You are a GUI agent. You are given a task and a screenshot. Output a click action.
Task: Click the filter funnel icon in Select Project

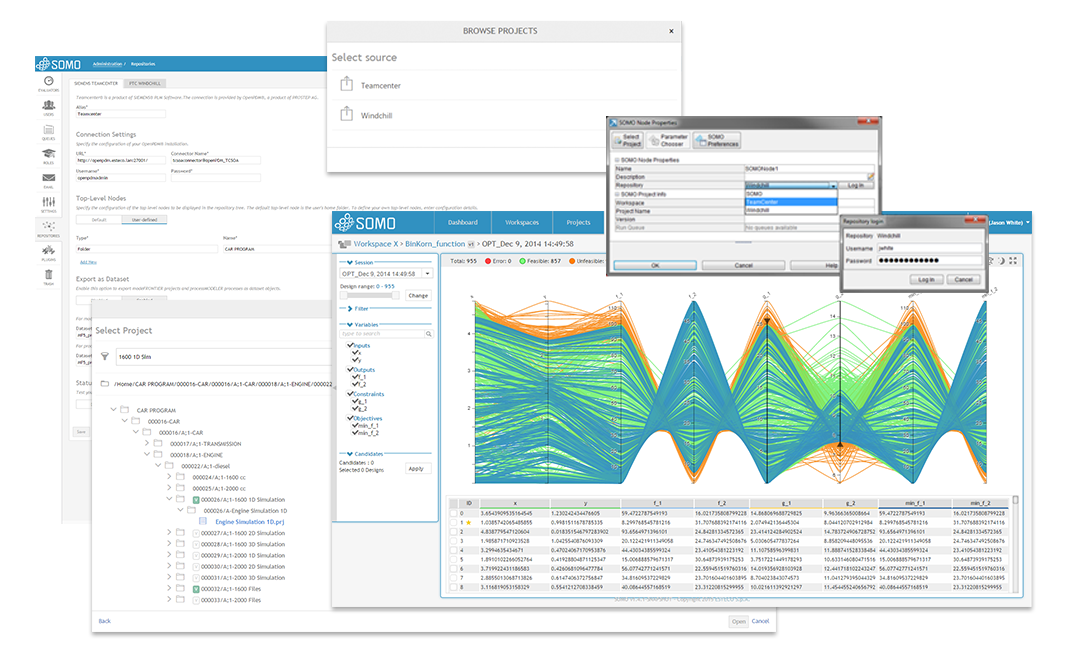pyautogui.click(x=105, y=355)
